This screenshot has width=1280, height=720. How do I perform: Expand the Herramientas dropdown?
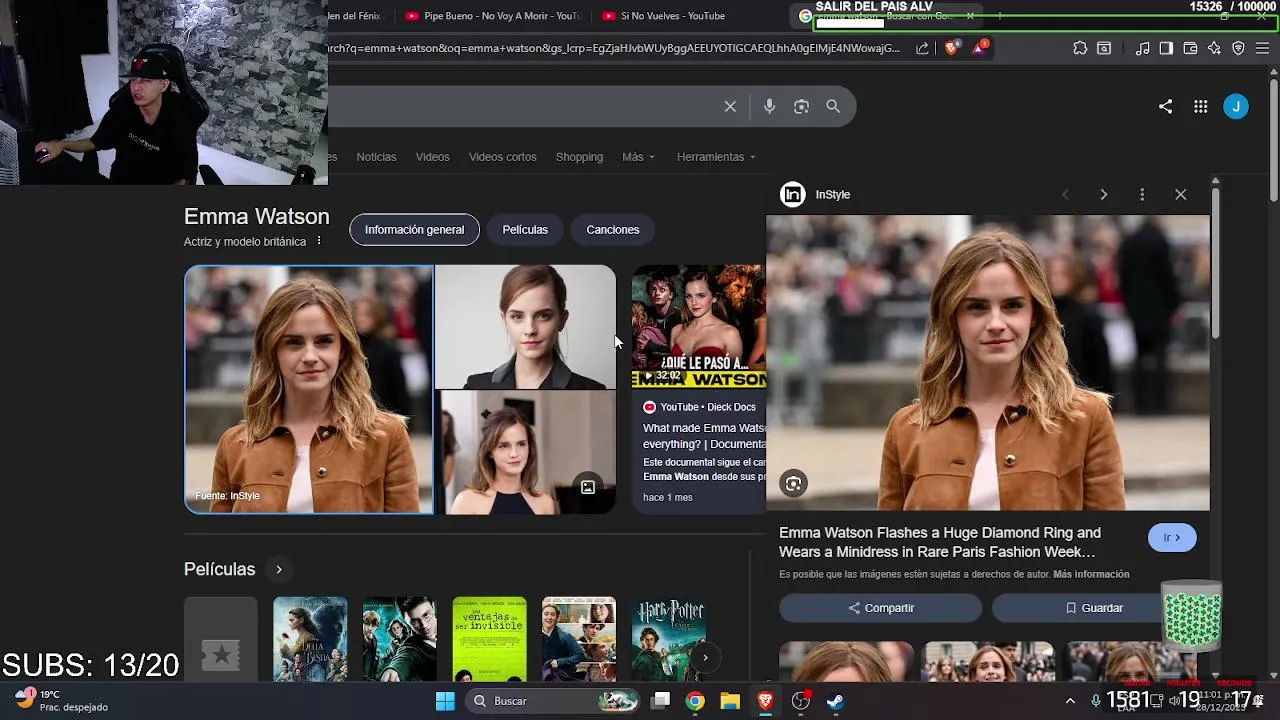pyautogui.click(x=716, y=157)
